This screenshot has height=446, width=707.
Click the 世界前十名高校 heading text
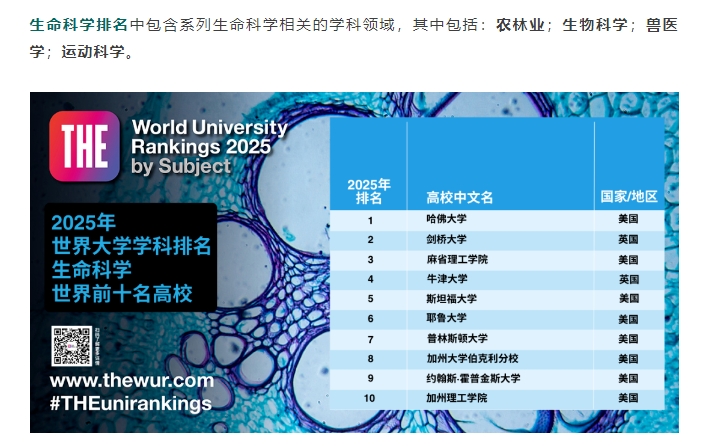[122, 294]
